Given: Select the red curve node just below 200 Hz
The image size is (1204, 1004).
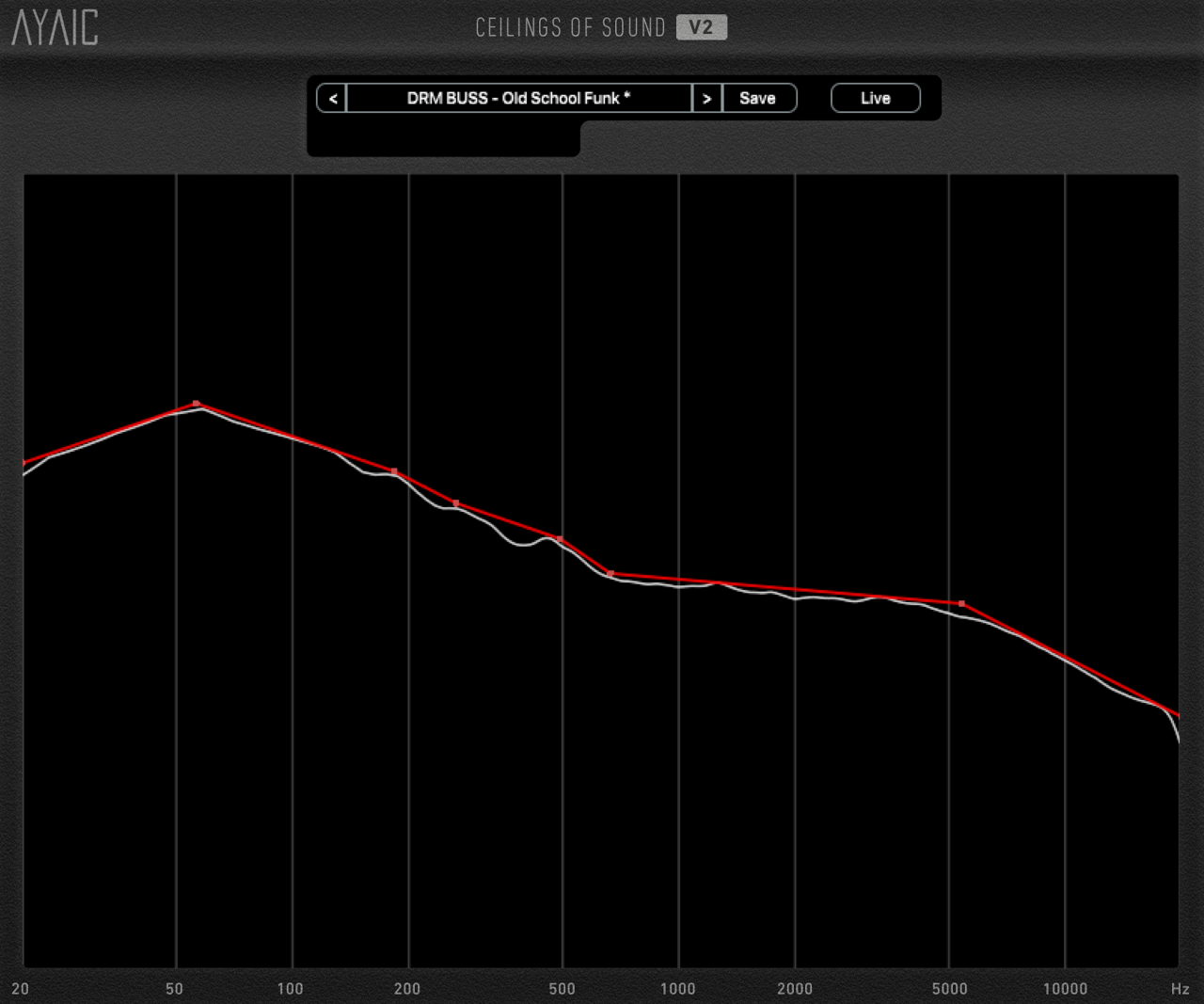Looking at the screenshot, I should 394,471.
